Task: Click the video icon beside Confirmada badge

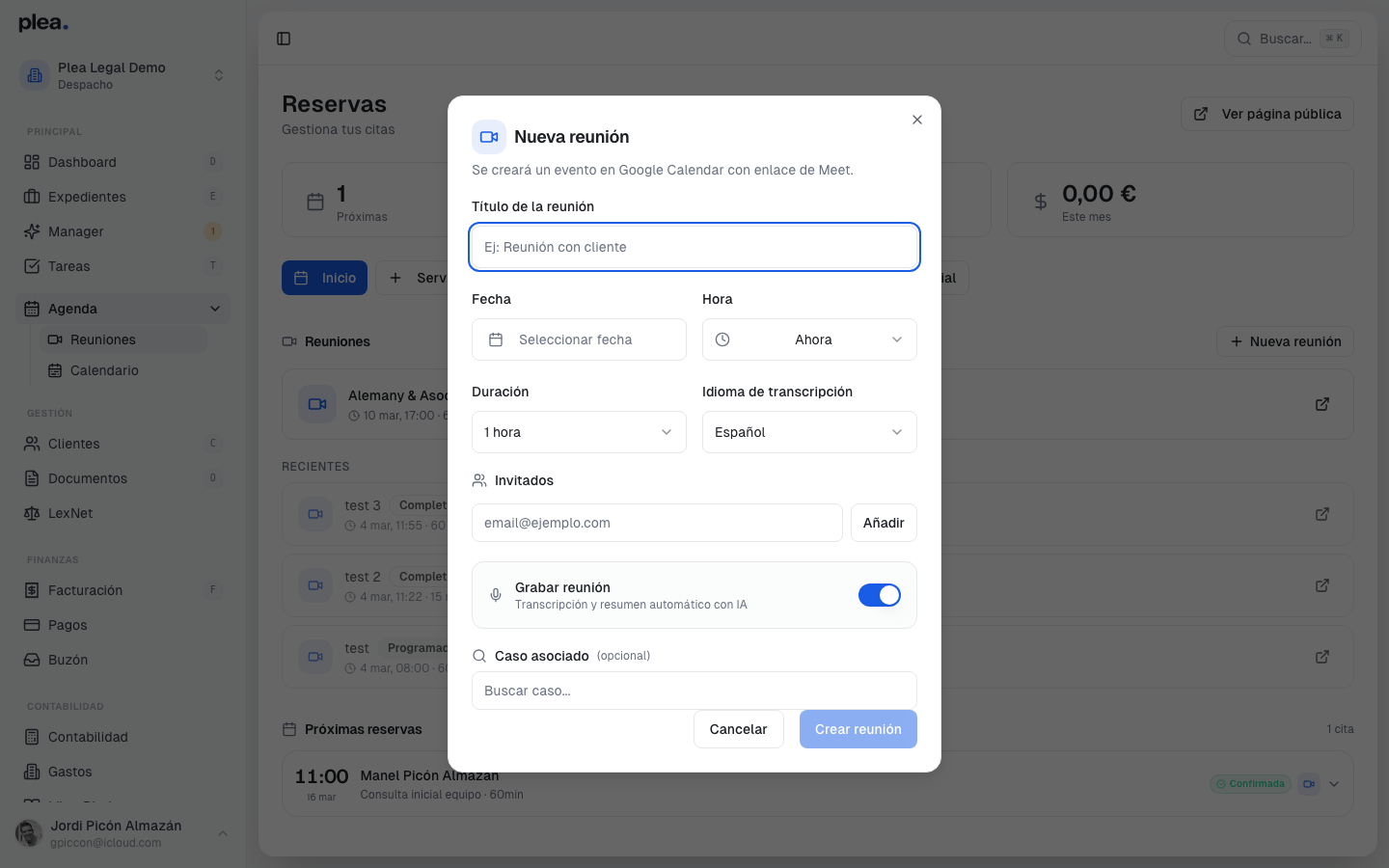Action: (1309, 784)
